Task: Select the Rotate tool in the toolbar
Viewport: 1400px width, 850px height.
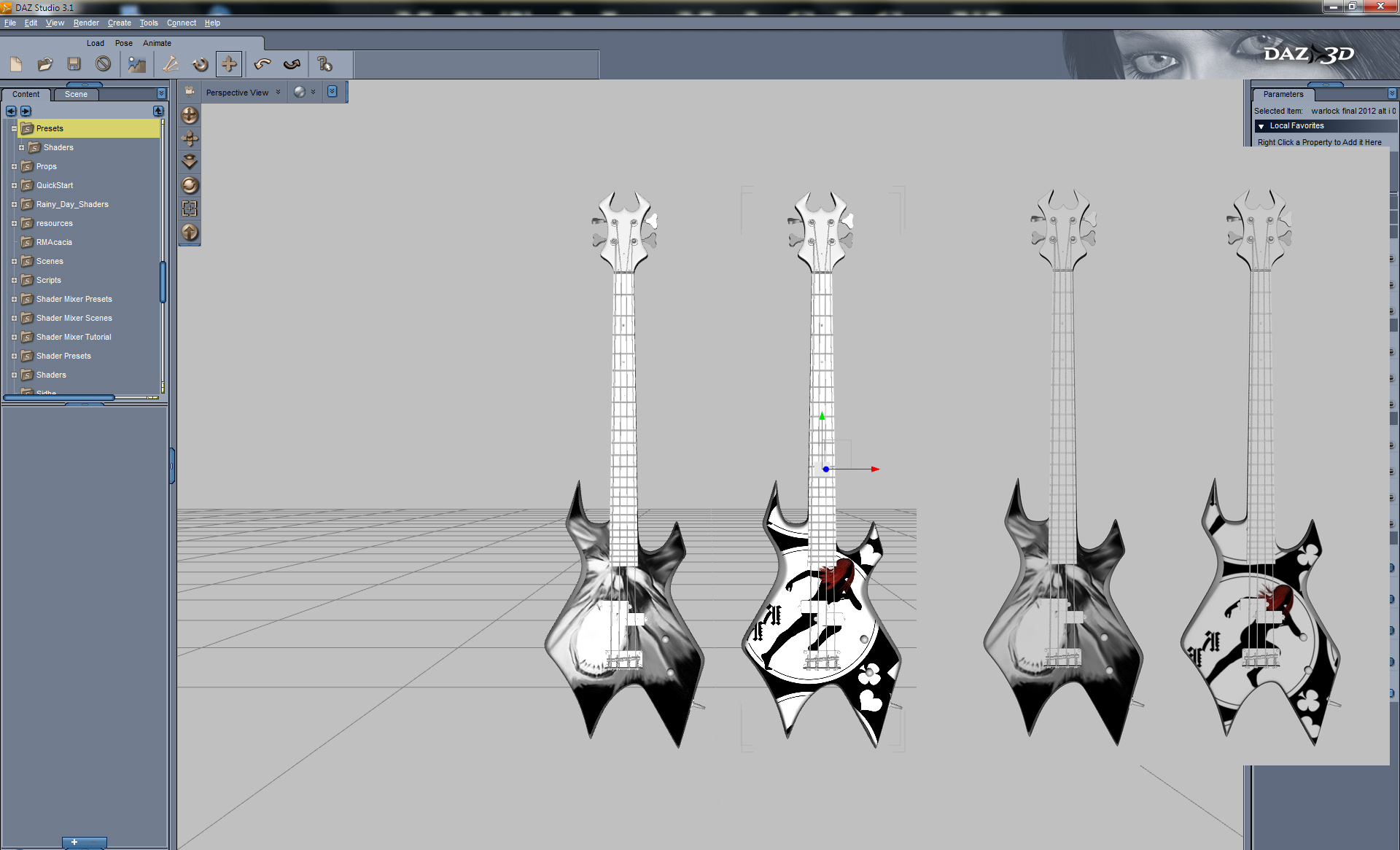Action: pos(200,64)
